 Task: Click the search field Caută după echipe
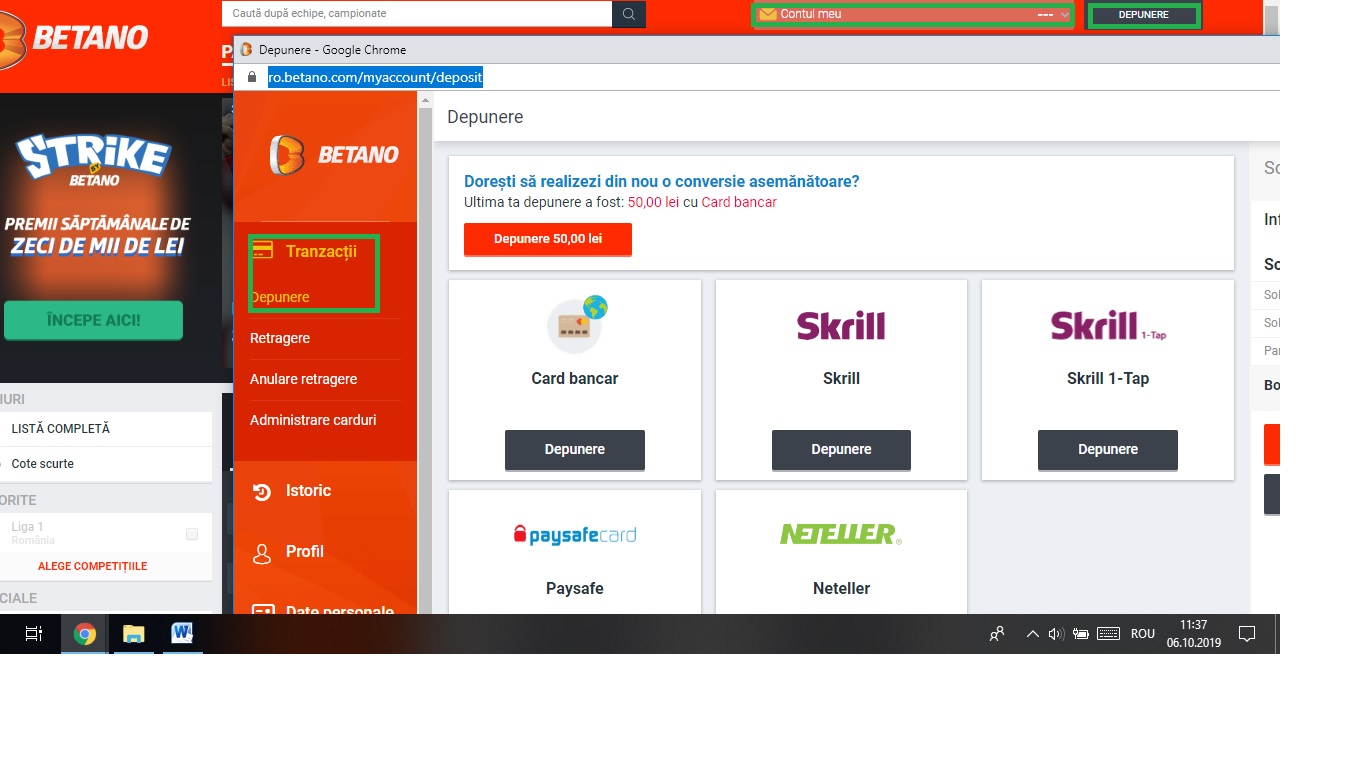pyautogui.click(x=417, y=14)
